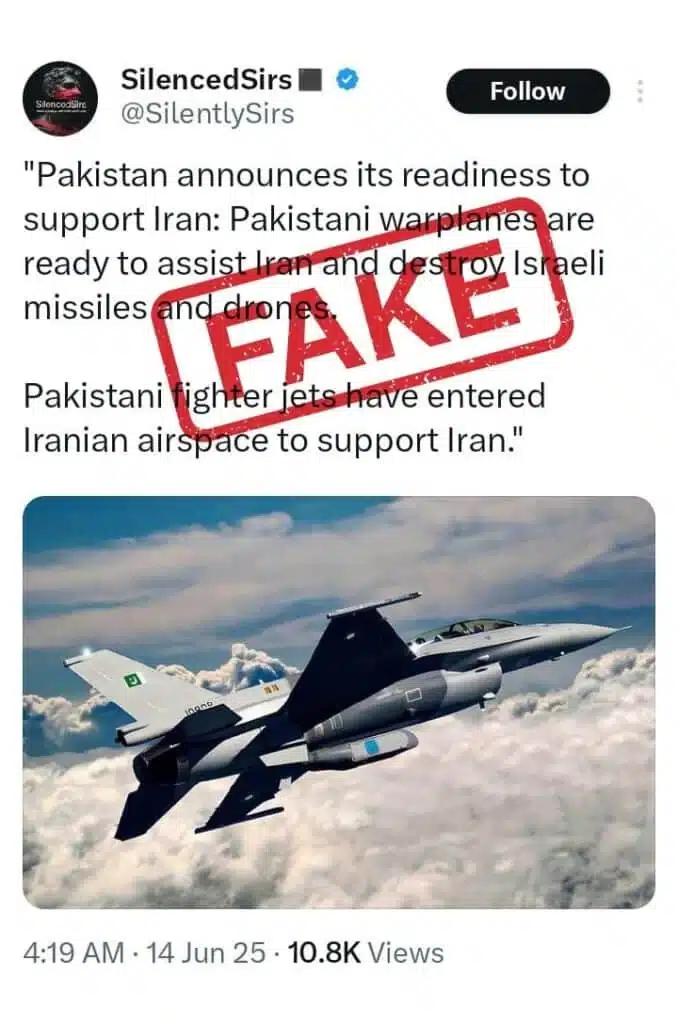
Task: Open the 4:19 AM timestamp link
Action: [73, 953]
